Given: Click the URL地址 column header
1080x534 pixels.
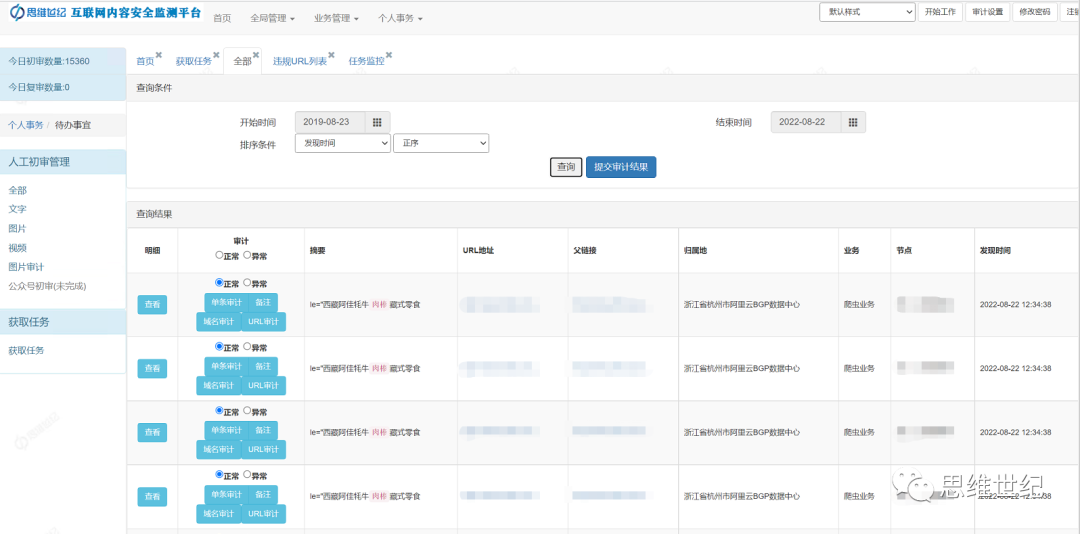Looking at the screenshot, I should (478, 250).
